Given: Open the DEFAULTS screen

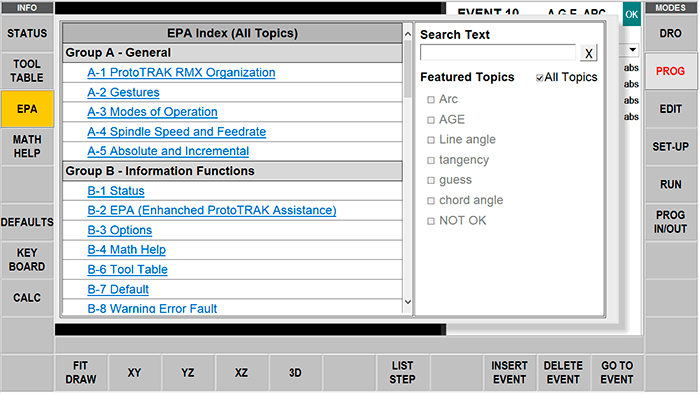Looking at the screenshot, I should [x=27, y=222].
